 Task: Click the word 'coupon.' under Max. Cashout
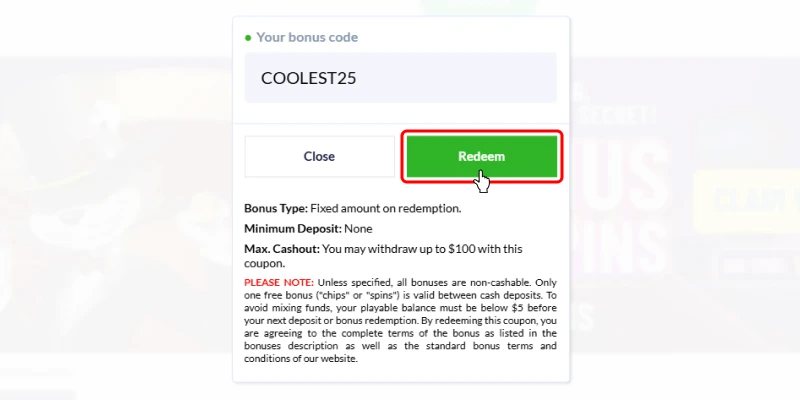click(264, 264)
